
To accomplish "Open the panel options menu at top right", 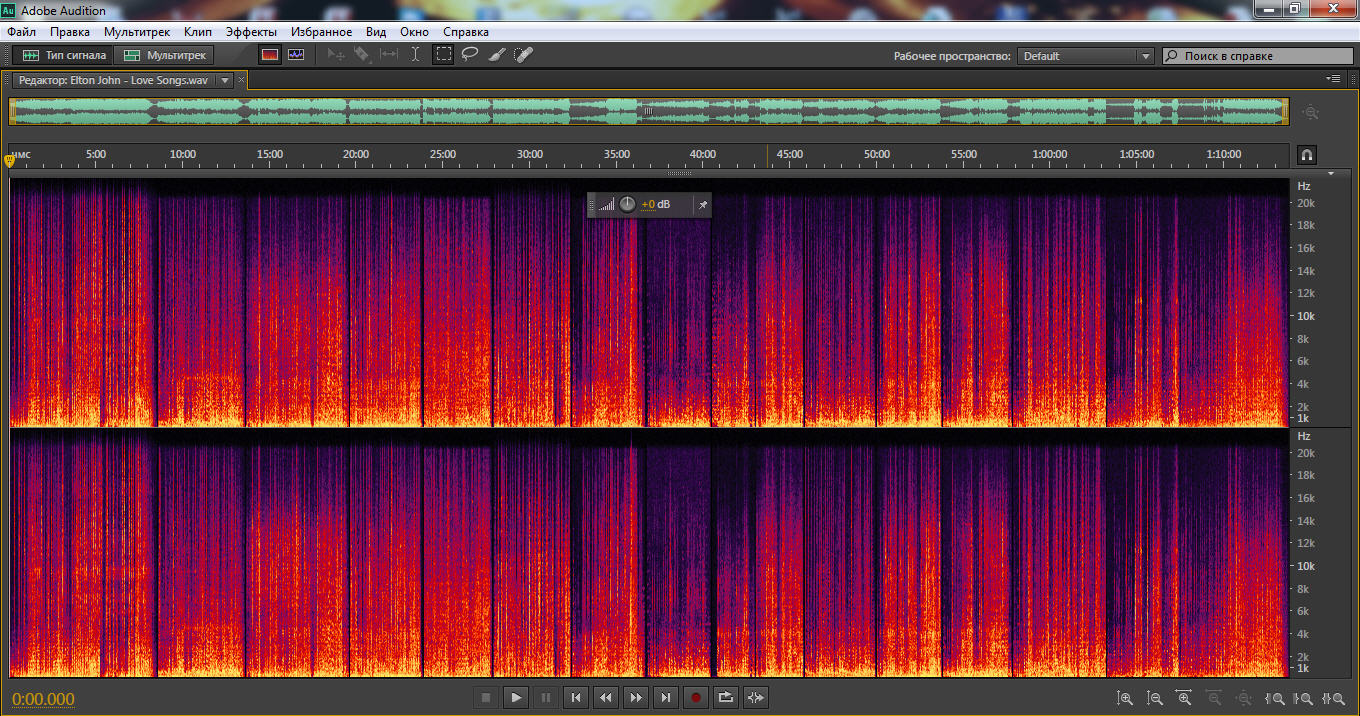I will 1333,78.
